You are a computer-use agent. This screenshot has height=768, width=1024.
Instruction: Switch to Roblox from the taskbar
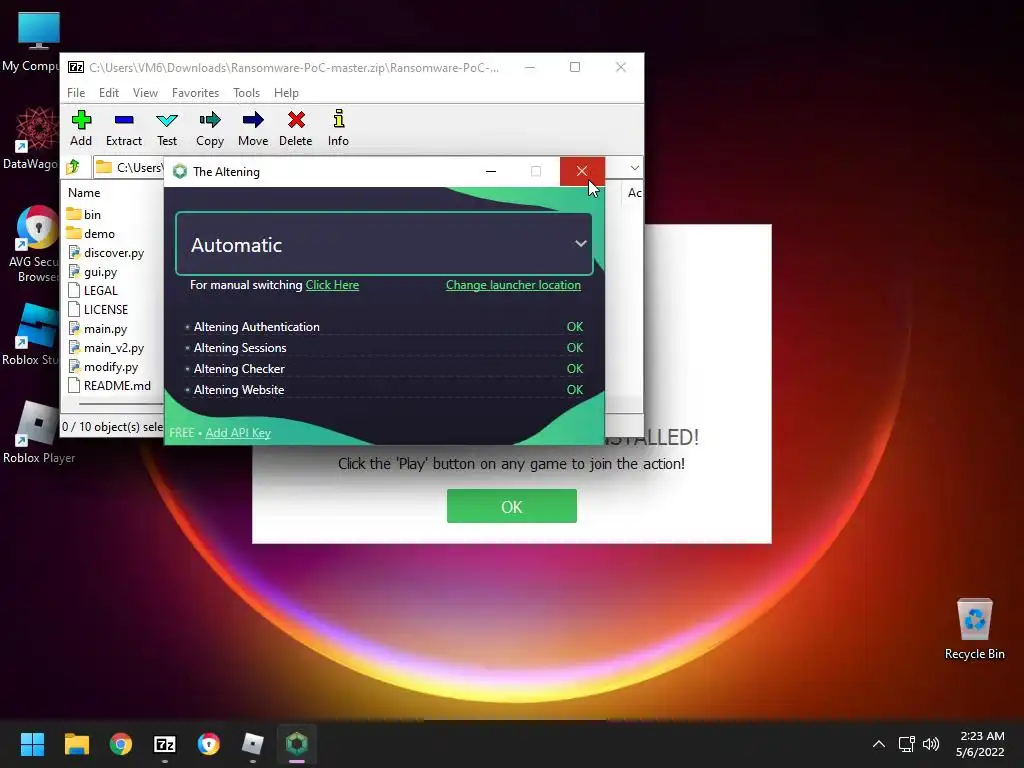coord(253,744)
